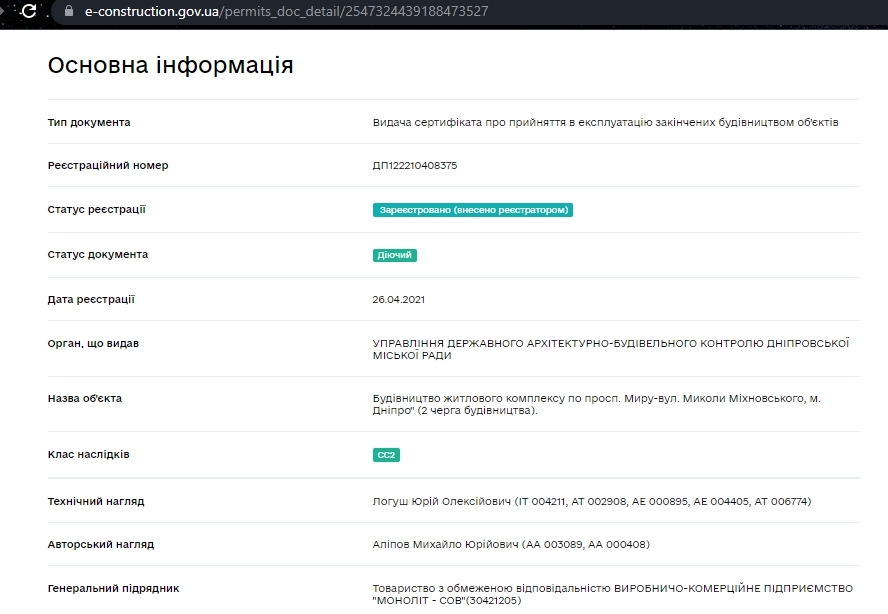
Task: Select registration number ДП122210408375
Action: (415, 165)
